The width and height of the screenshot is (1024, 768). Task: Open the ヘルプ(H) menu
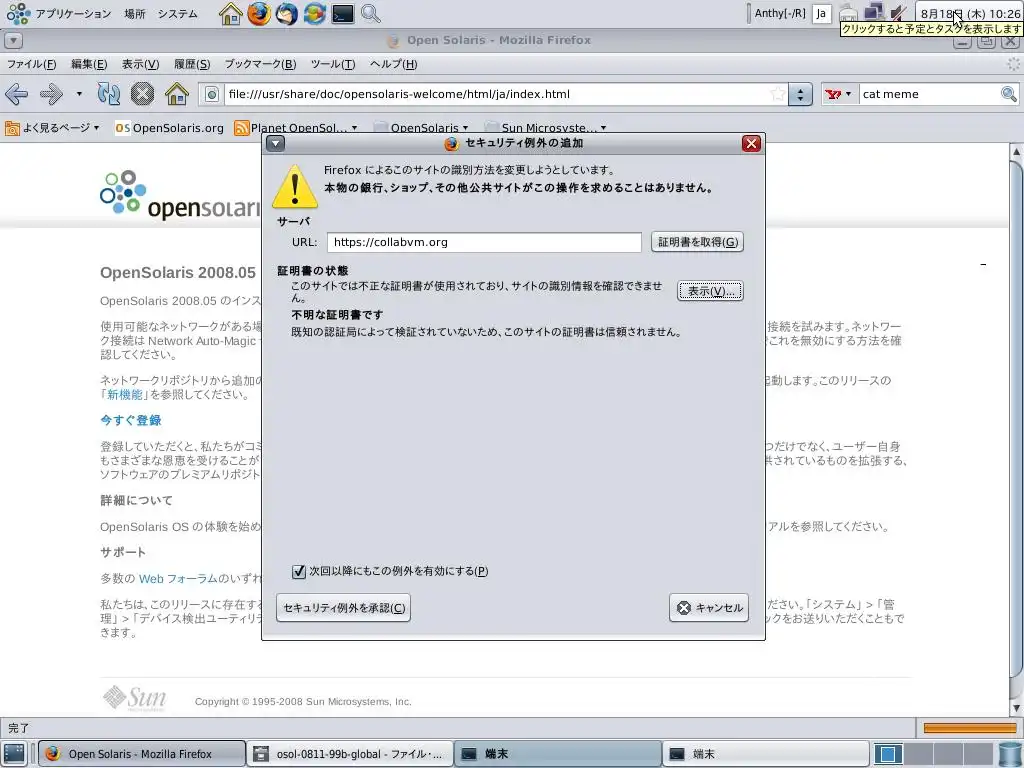pos(393,64)
